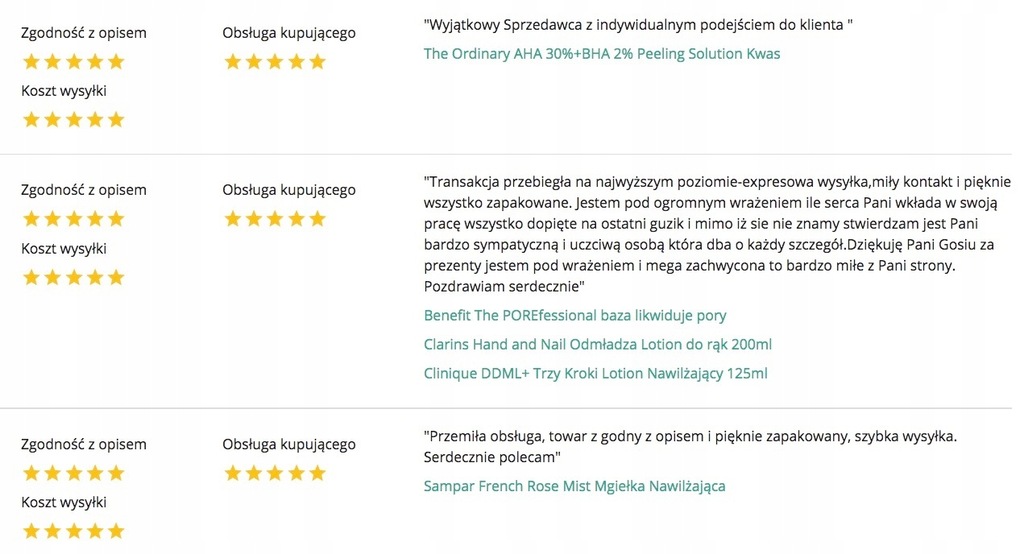
Task: Click third Obsługa kupującego star in third review
Action: [275, 473]
